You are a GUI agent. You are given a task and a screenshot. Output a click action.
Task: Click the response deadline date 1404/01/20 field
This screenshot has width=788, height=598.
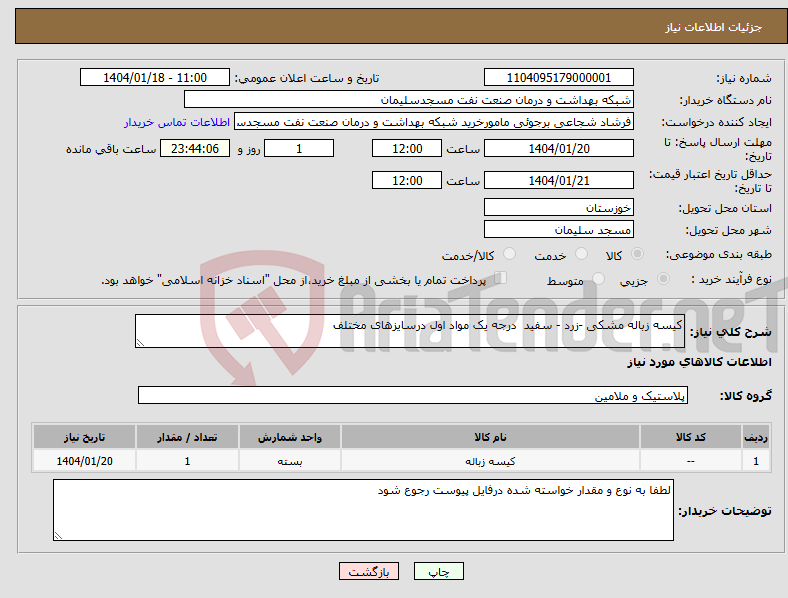[558, 148]
